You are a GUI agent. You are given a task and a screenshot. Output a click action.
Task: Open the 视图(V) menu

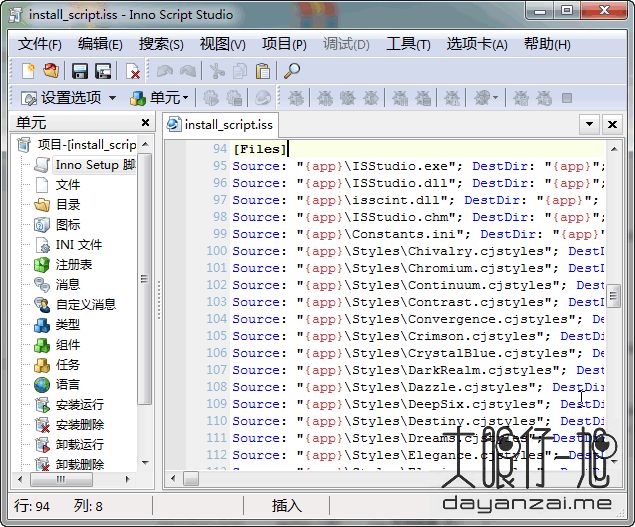pyautogui.click(x=222, y=44)
